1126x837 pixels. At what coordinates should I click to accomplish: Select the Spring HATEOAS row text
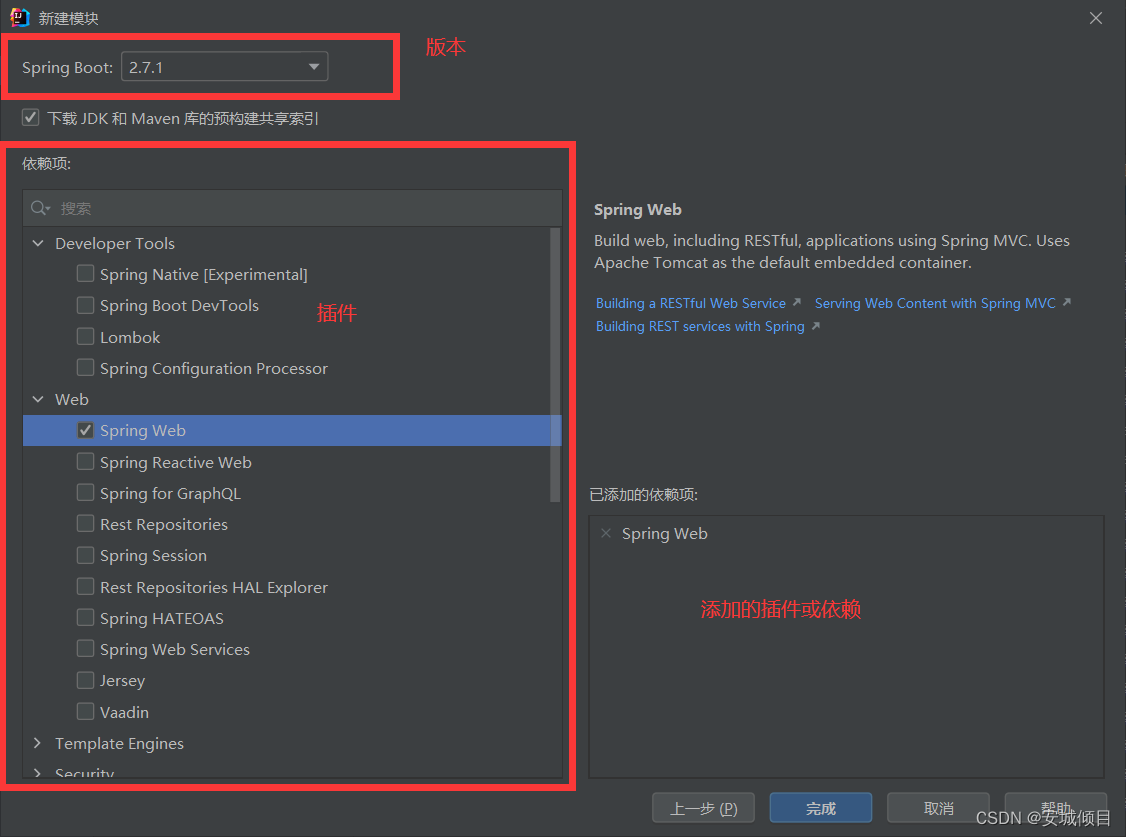pos(162,618)
